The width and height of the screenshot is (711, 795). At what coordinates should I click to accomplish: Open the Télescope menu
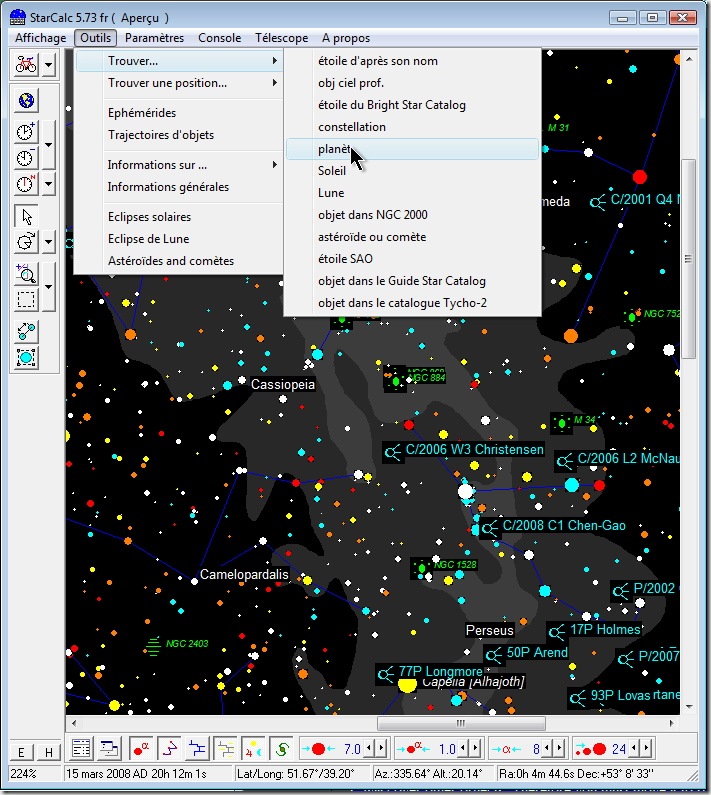[x=281, y=38]
